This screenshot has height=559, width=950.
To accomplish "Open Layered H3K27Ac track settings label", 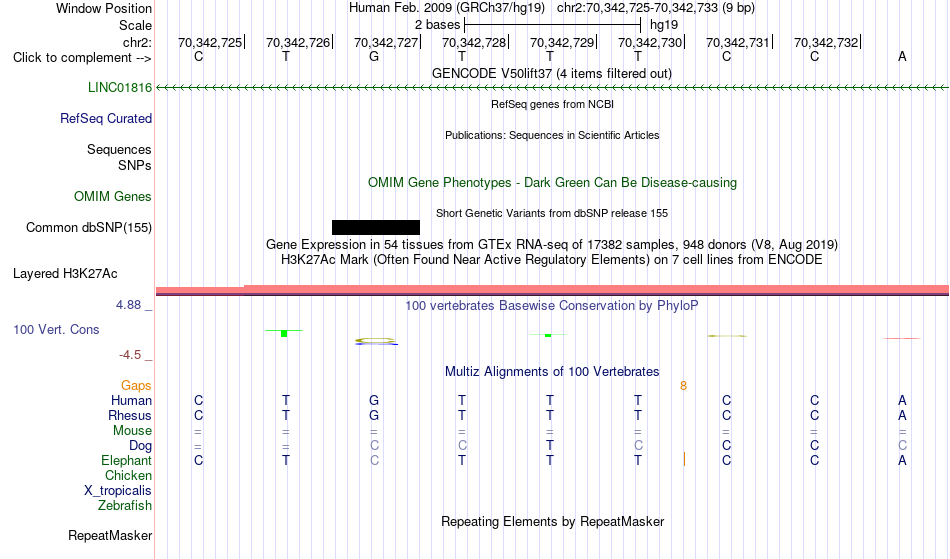I will pos(65,273).
